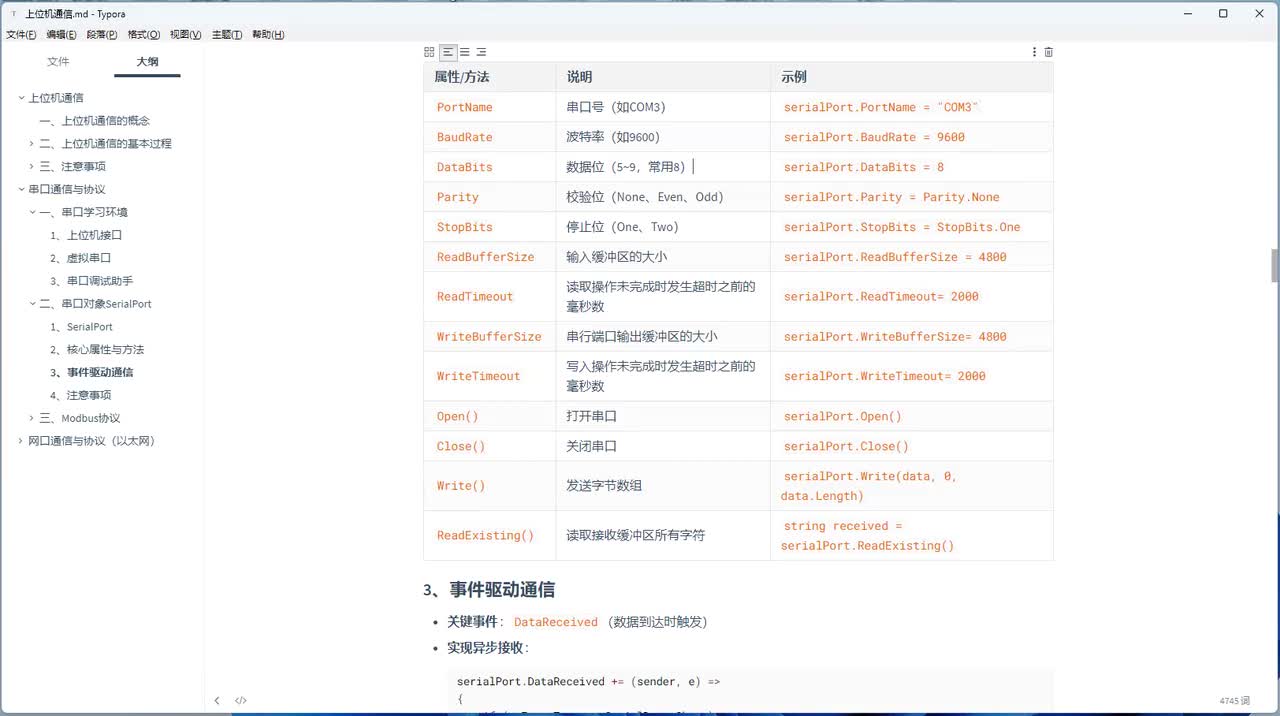Screen dimensions: 1280x716
Task: Click example serialPort.Parity = Parity.None
Action: point(892,197)
